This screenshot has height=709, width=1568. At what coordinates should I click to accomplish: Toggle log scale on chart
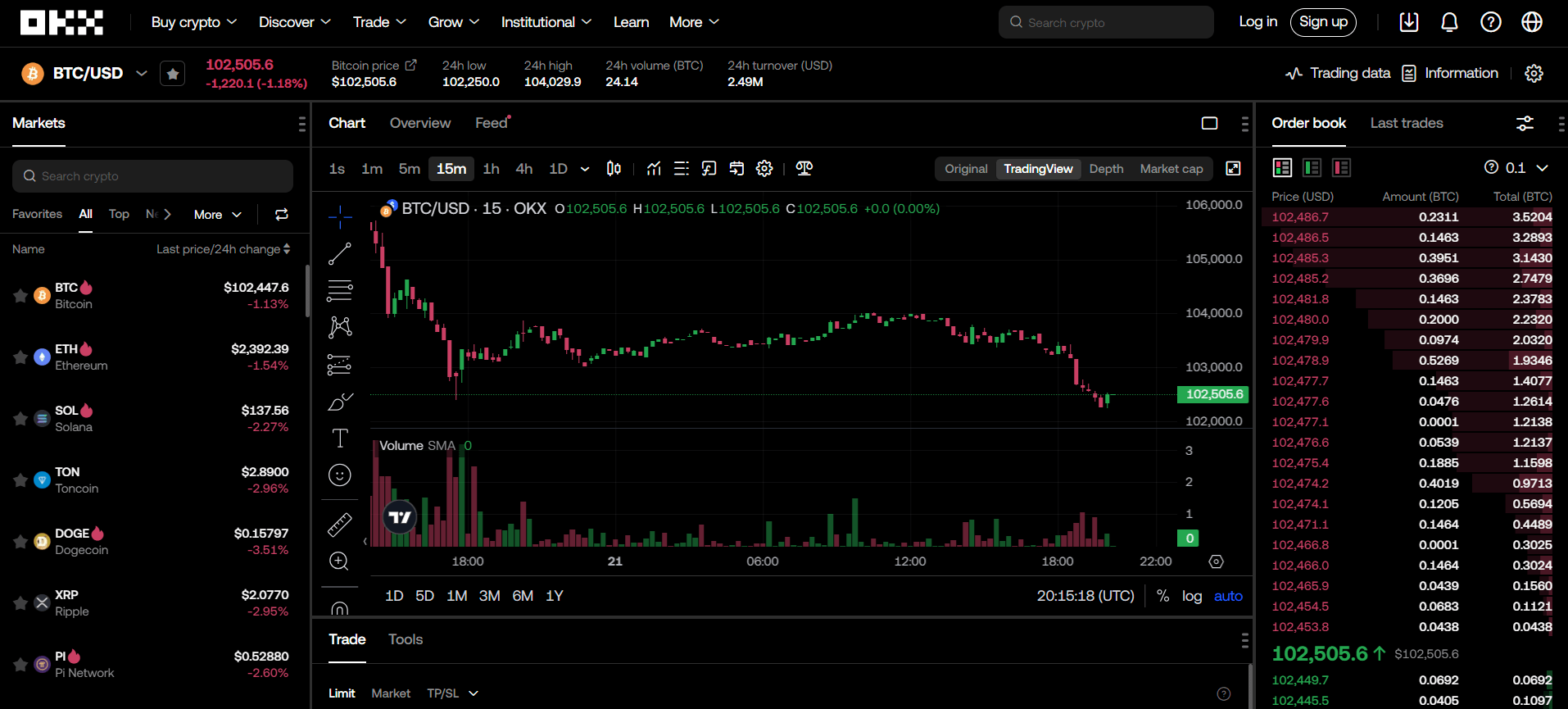[1192, 596]
